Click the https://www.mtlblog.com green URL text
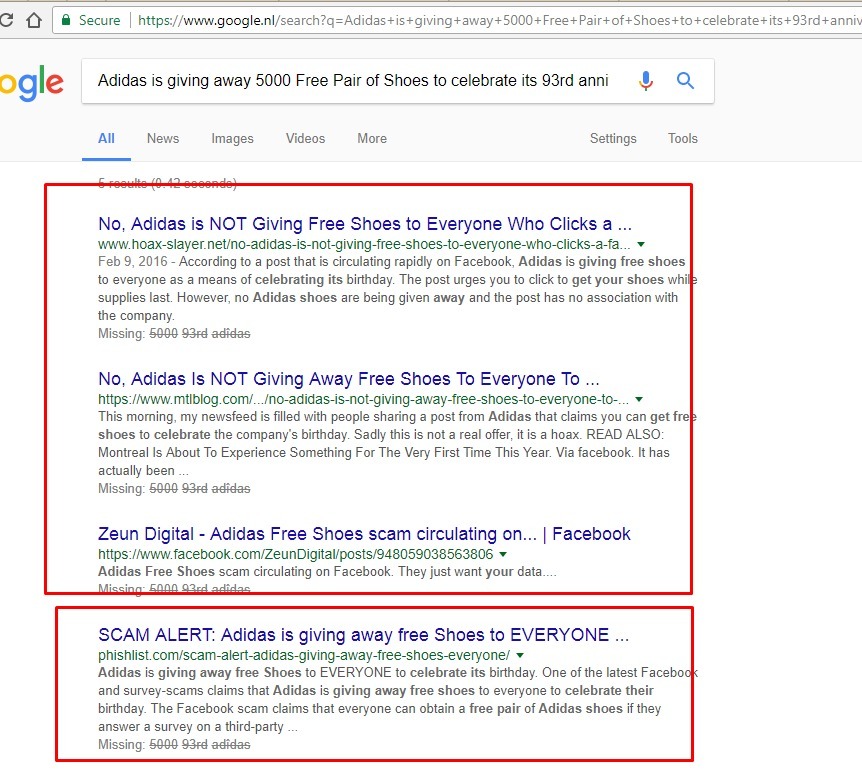Screen dimensions: 862x770 click(x=363, y=400)
